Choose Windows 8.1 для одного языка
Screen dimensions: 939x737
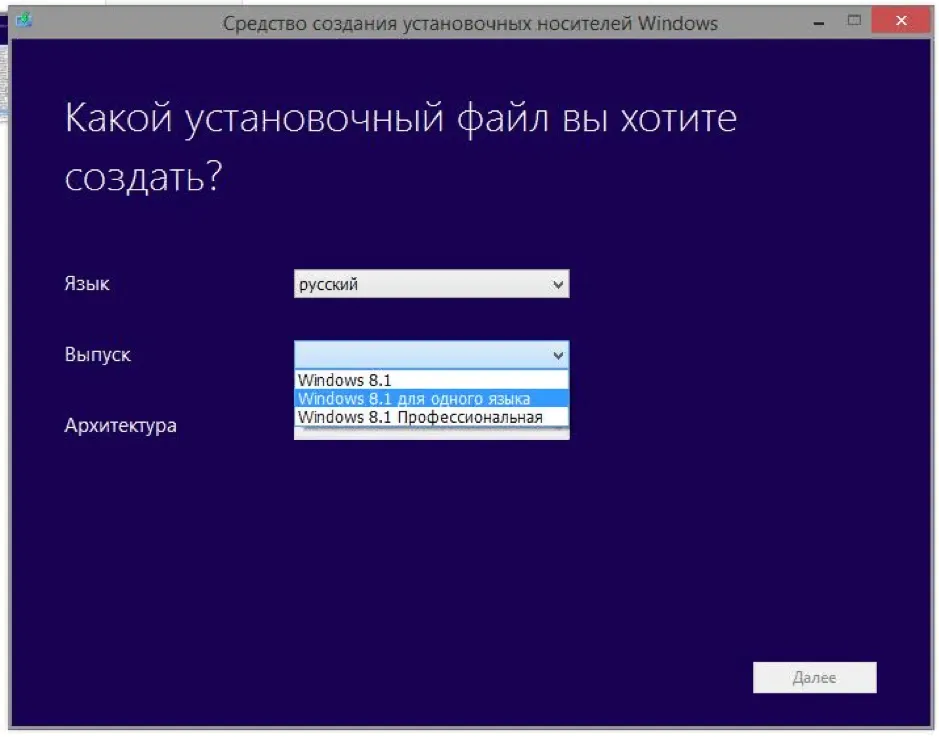click(431, 398)
